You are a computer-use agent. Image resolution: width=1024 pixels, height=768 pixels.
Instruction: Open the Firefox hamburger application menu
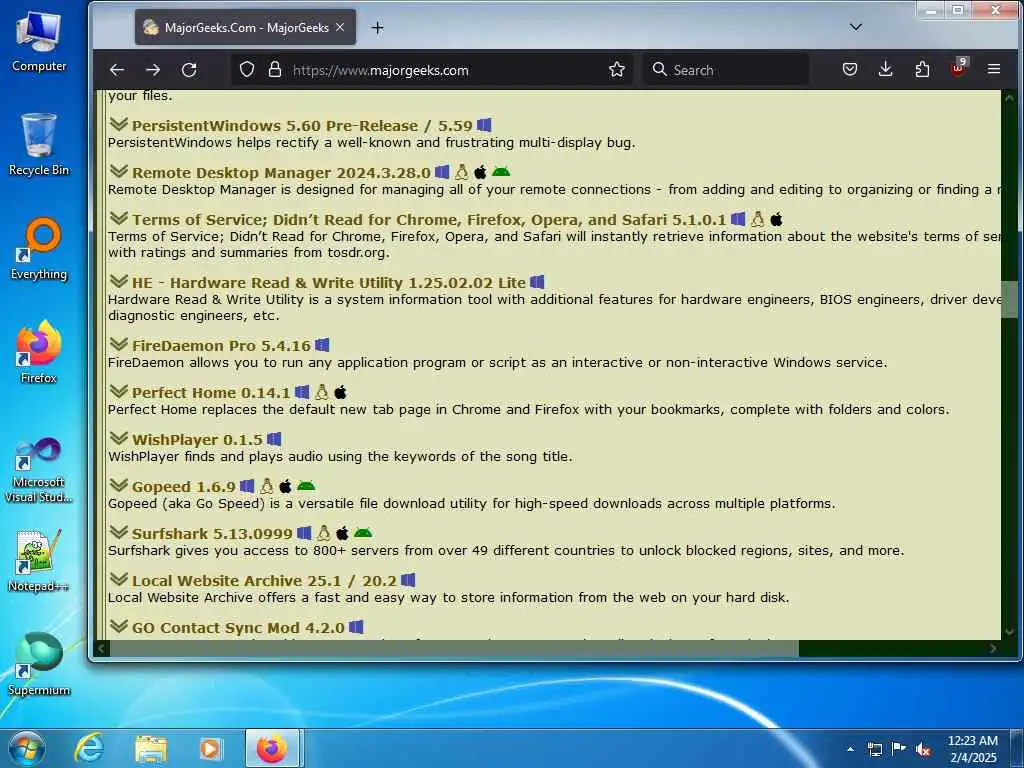click(994, 69)
